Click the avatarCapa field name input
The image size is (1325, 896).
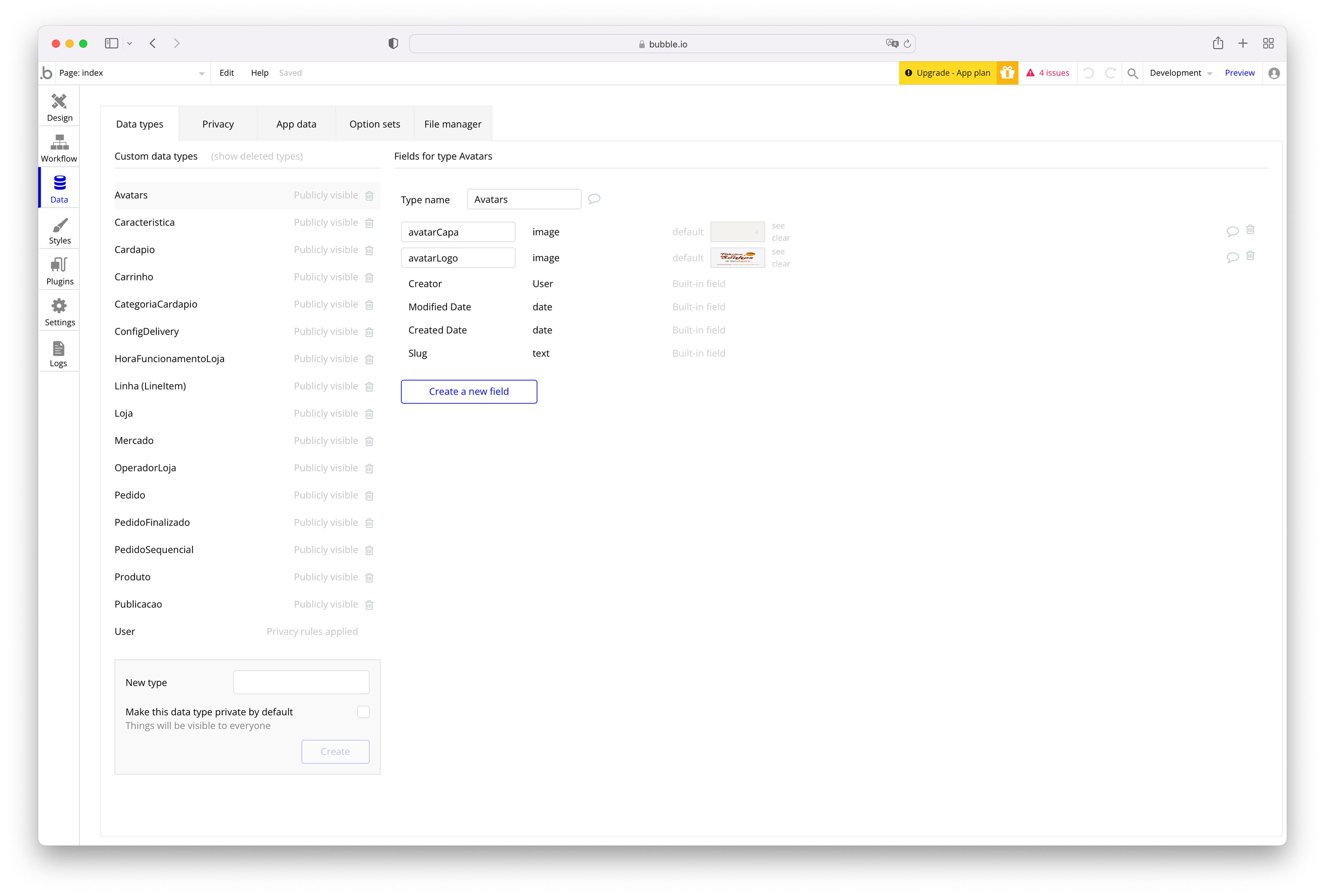click(458, 232)
